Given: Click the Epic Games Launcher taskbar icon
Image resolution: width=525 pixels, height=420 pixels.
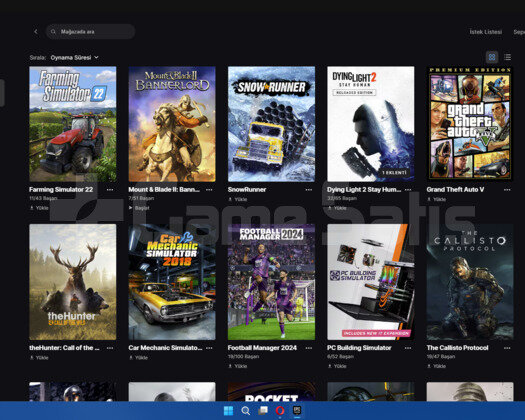Looking at the screenshot, I should click(297, 411).
